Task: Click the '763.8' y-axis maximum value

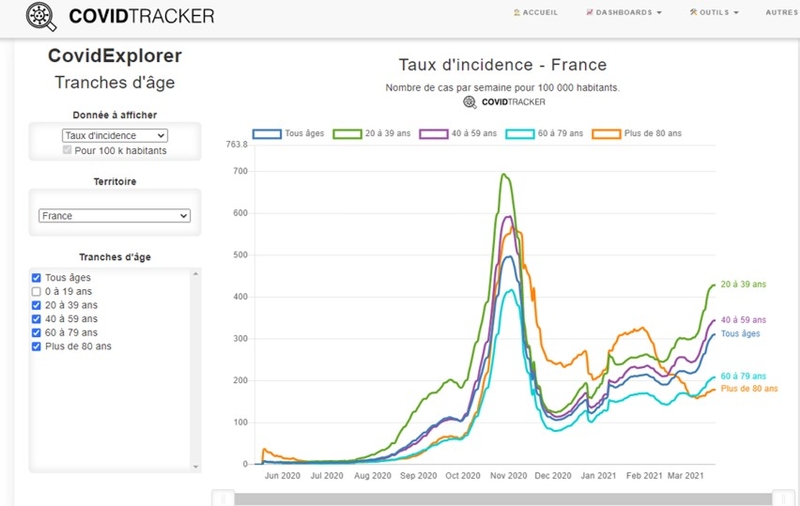Action: coord(237,145)
